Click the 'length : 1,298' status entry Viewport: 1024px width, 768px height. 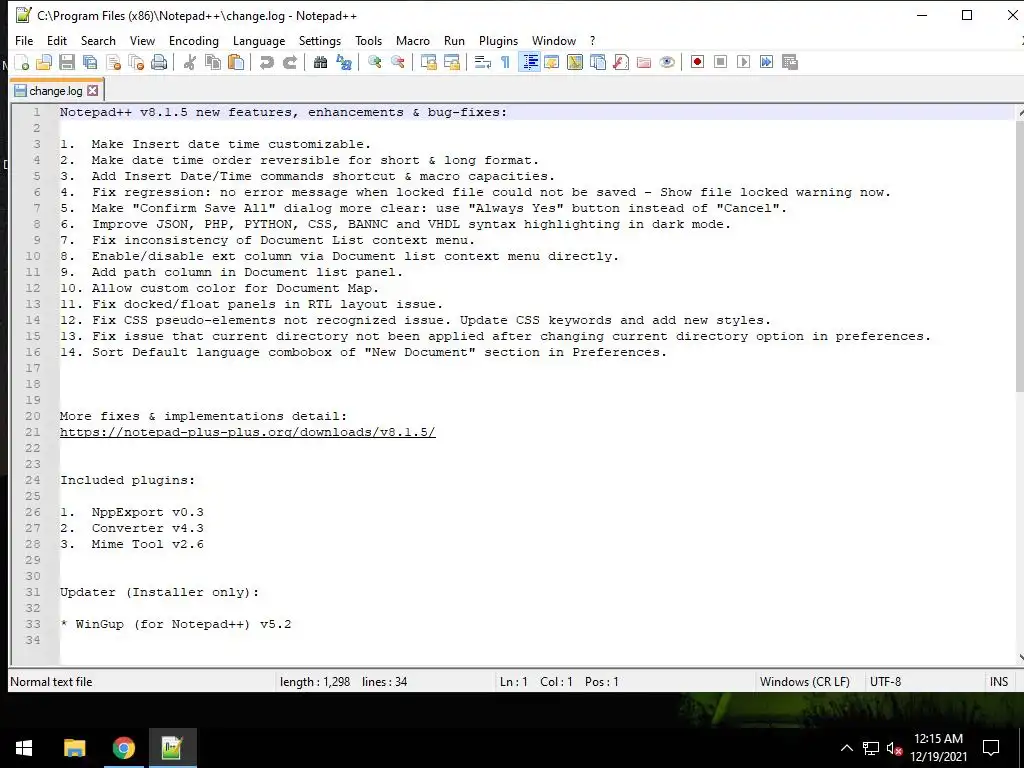[315, 682]
